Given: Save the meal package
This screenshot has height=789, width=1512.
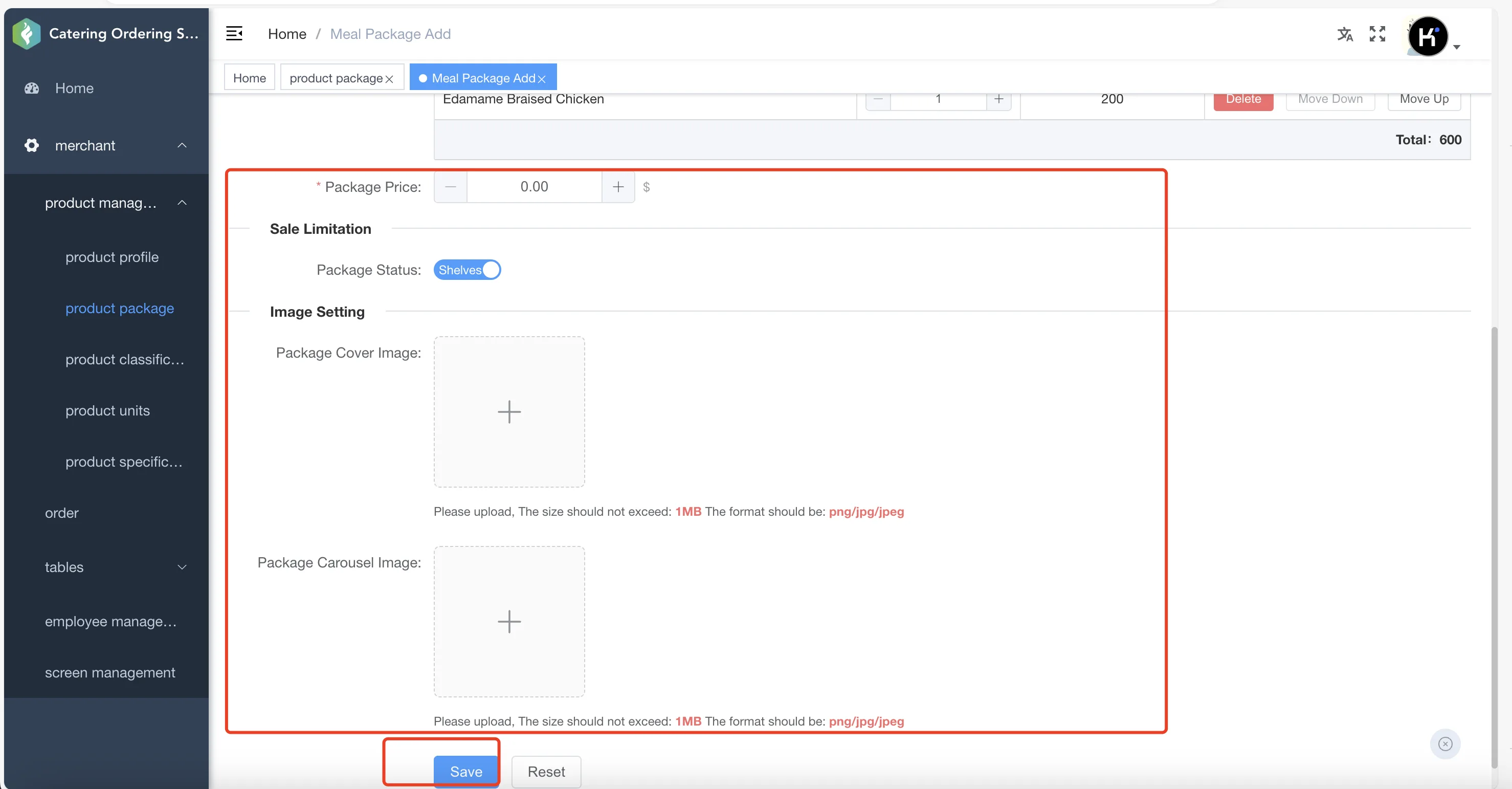Looking at the screenshot, I should pos(466,772).
